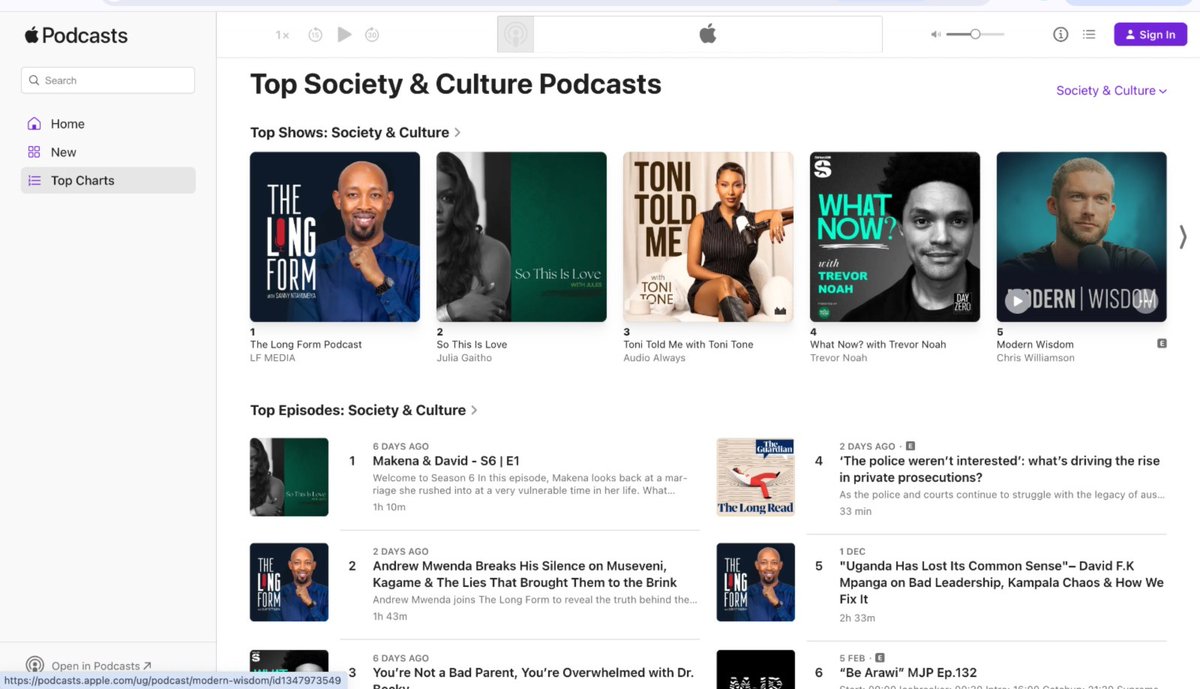Screen dimensions: 1200x689
Task: Click Andrew Mwenda episode Long Form thumbnail
Action: 289,582
